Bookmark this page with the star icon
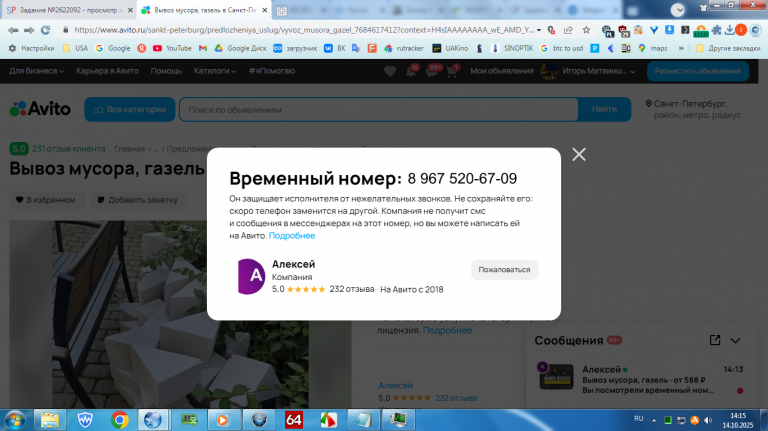Viewport: 768px width, 431px height. [586, 30]
